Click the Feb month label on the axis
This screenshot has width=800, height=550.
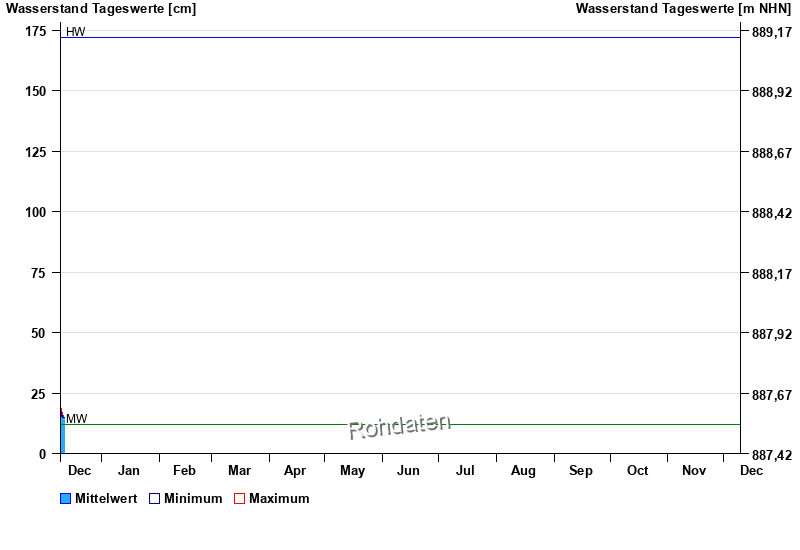(x=184, y=471)
